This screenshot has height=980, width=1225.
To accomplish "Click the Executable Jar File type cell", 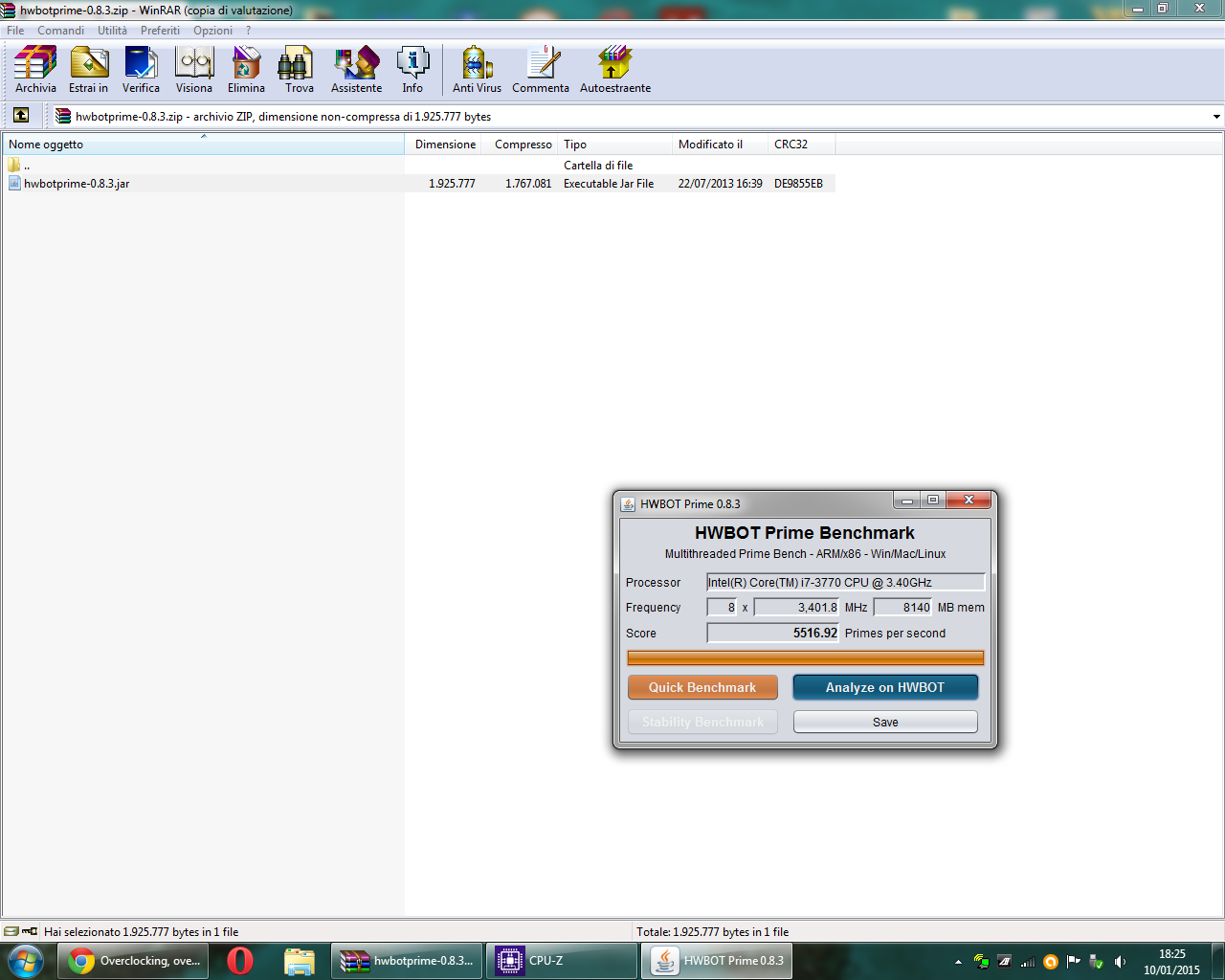I will click(x=609, y=184).
